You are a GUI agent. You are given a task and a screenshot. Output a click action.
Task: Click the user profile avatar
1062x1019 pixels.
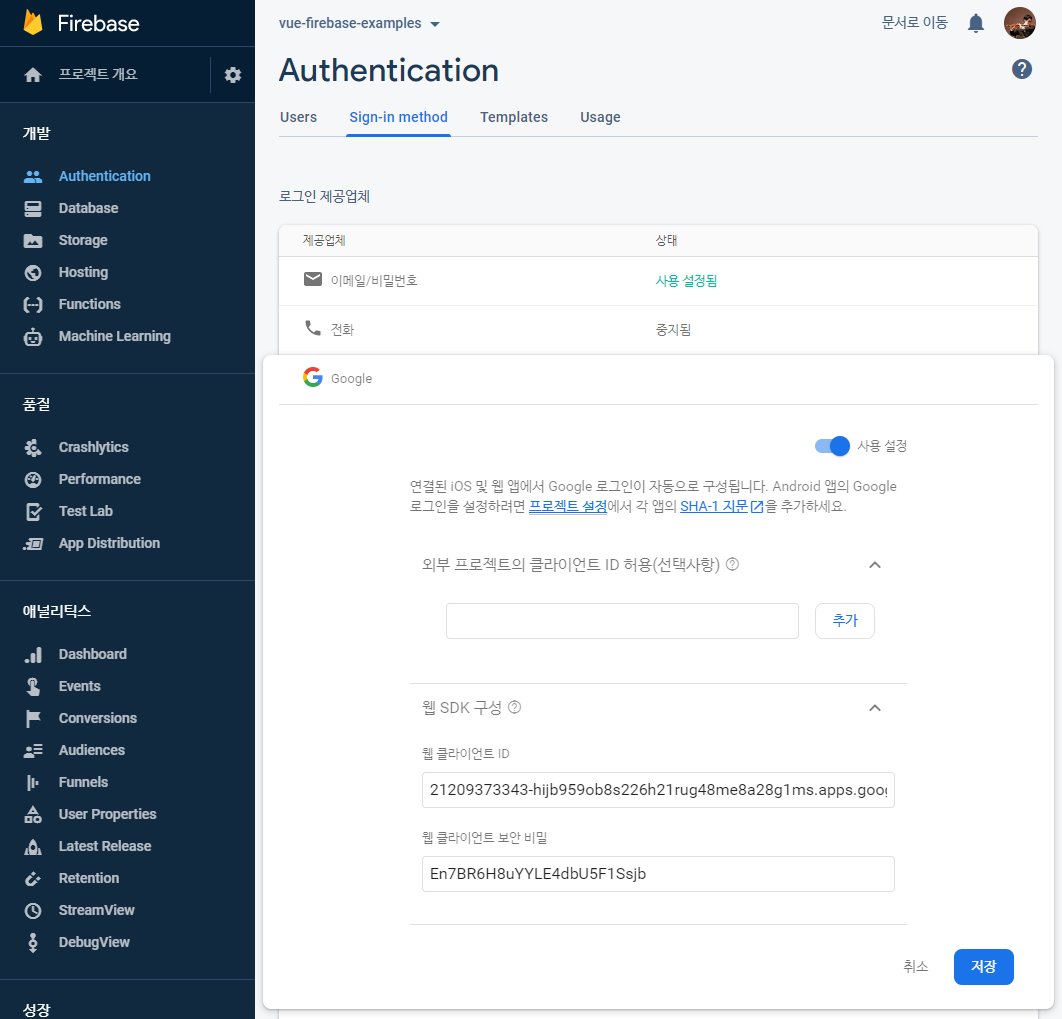pyautogui.click(x=1019, y=23)
